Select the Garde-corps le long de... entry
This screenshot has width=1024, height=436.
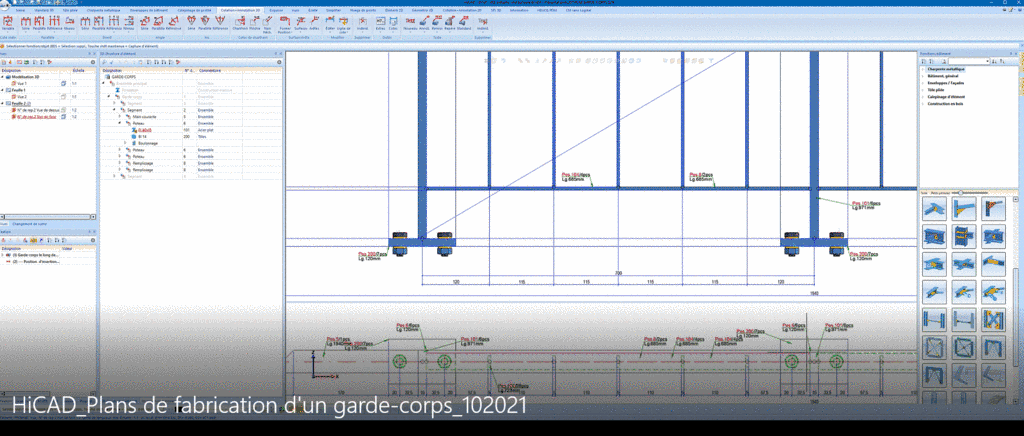point(35,255)
